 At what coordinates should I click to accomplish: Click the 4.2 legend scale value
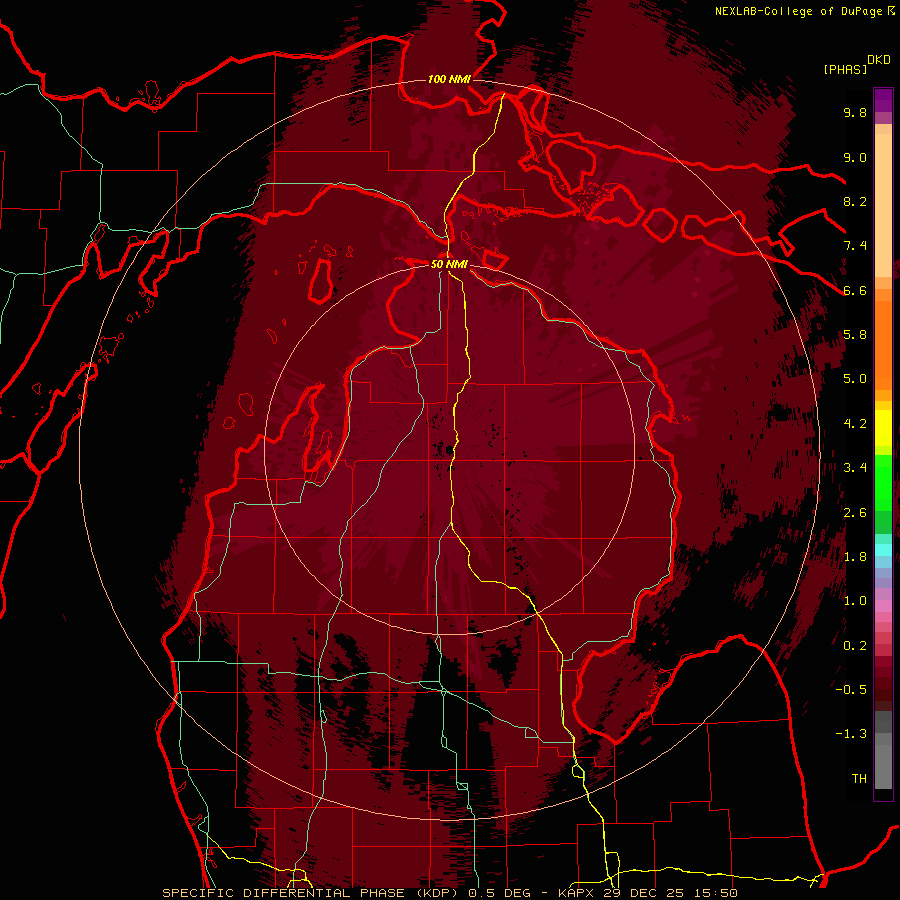[x=855, y=424]
